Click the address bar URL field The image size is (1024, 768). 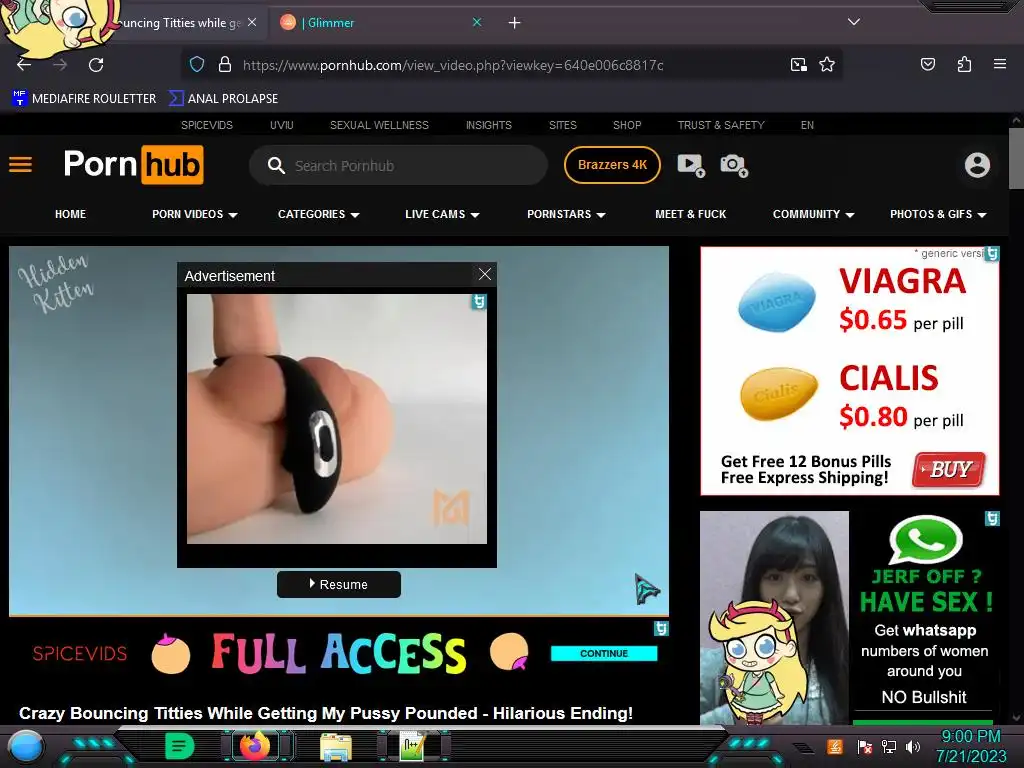click(453, 65)
